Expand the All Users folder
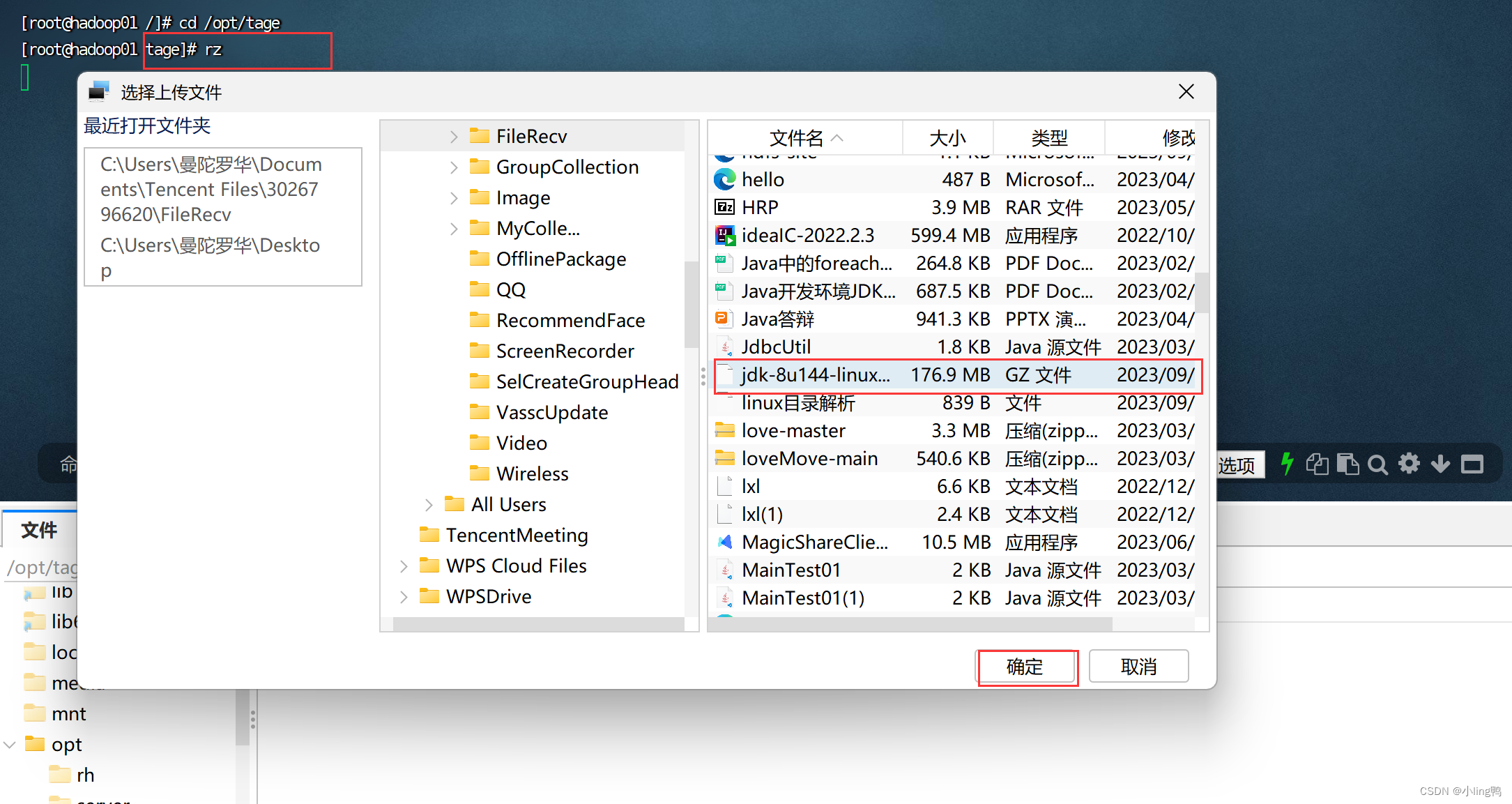This screenshot has width=1512, height=804. (429, 505)
